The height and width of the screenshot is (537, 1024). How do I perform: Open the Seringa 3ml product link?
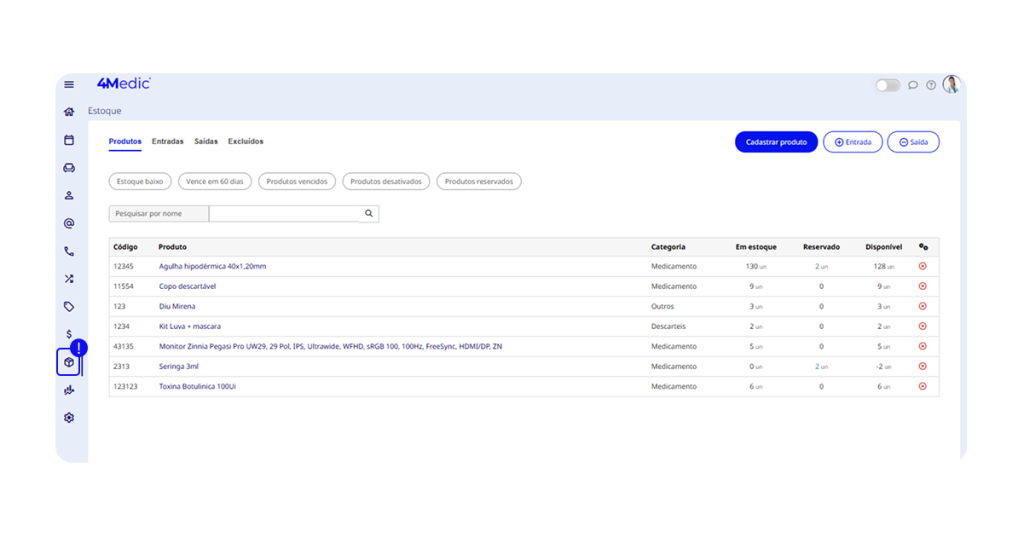179,367
